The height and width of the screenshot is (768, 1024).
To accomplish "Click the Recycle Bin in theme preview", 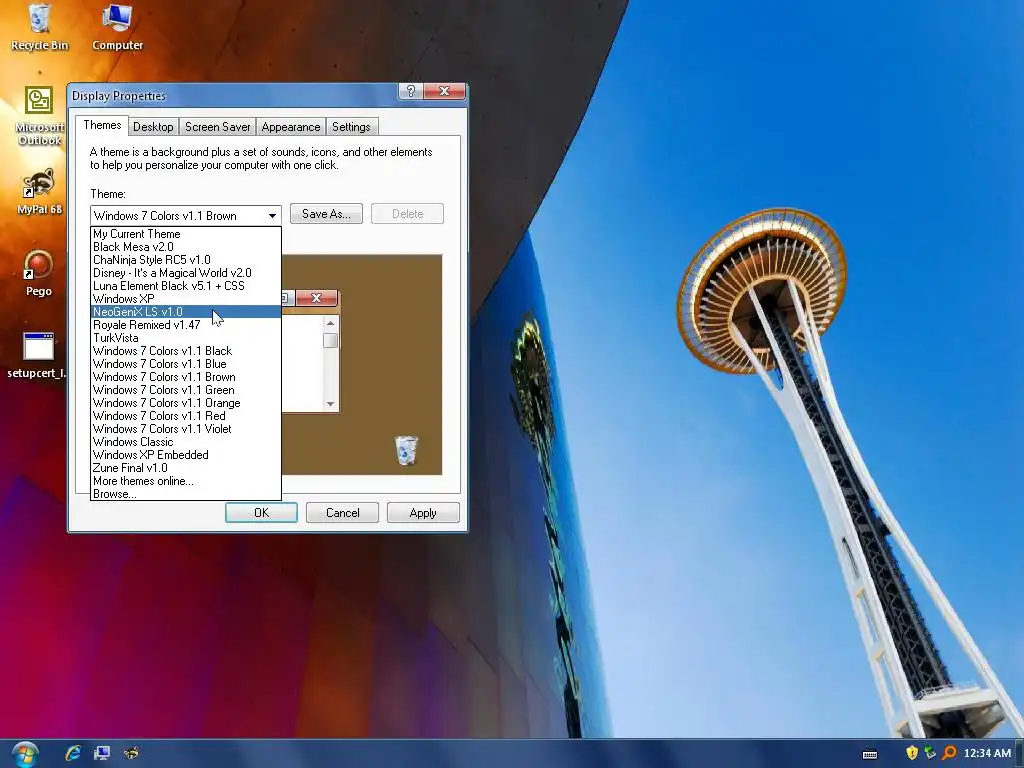I will [x=406, y=450].
